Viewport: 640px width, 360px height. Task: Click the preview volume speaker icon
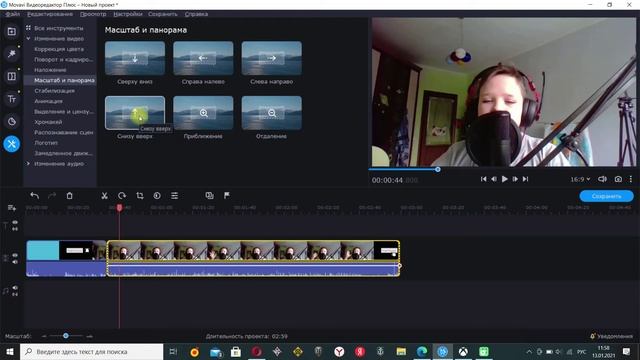click(x=602, y=179)
